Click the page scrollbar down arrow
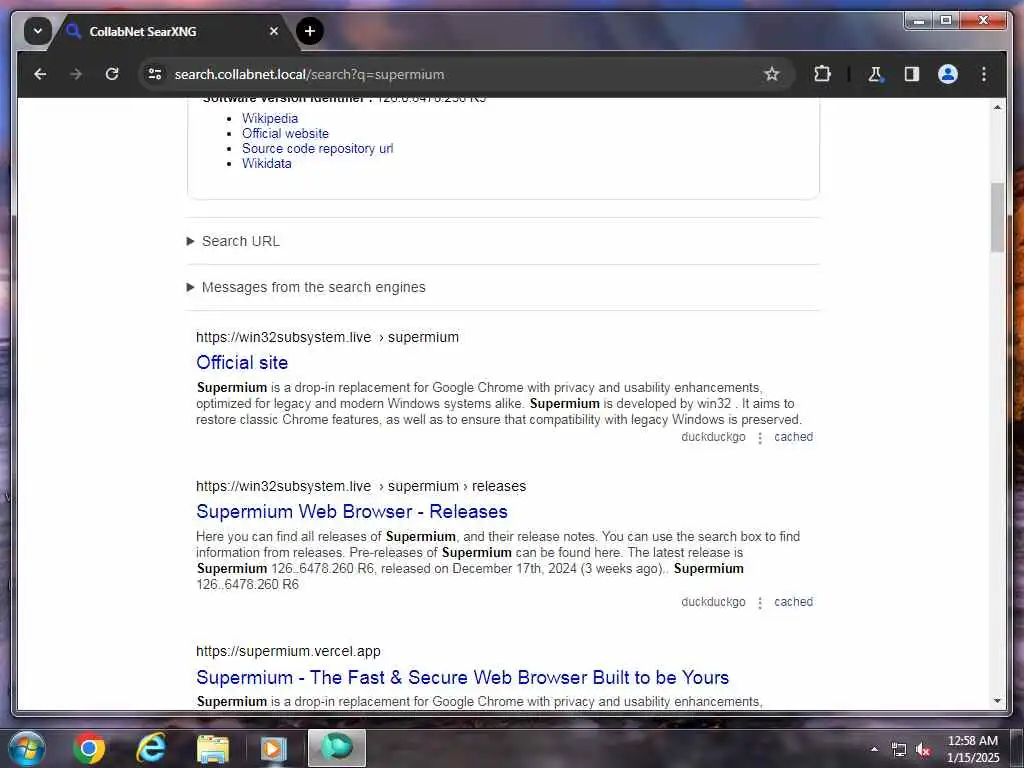The height and width of the screenshot is (768, 1024). click(x=997, y=701)
